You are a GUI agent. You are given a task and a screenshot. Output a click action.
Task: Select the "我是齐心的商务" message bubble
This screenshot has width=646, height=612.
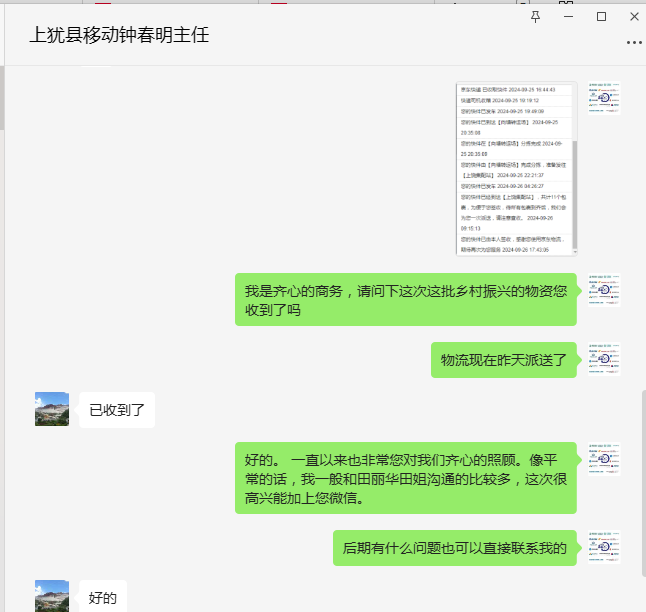click(x=406, y=300)
